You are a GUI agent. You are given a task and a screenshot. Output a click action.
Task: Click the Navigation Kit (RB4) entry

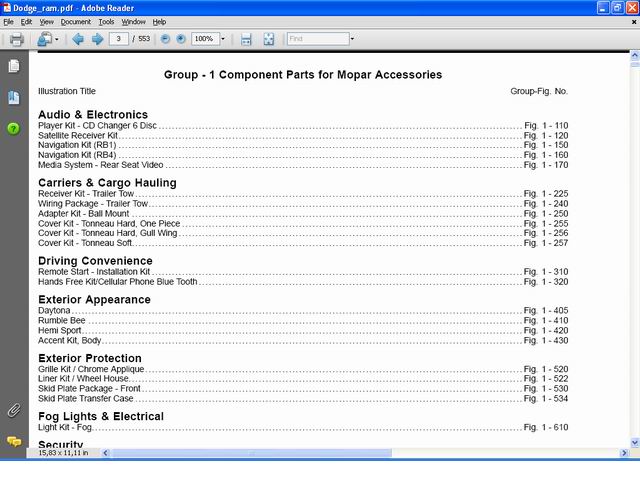77,155
